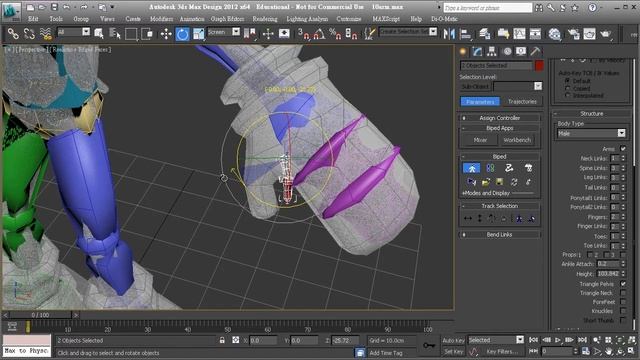Open the Create Selection Set dropdown
Screen dimensions: 640x360
pyautogui.click(x=408, y=31)
